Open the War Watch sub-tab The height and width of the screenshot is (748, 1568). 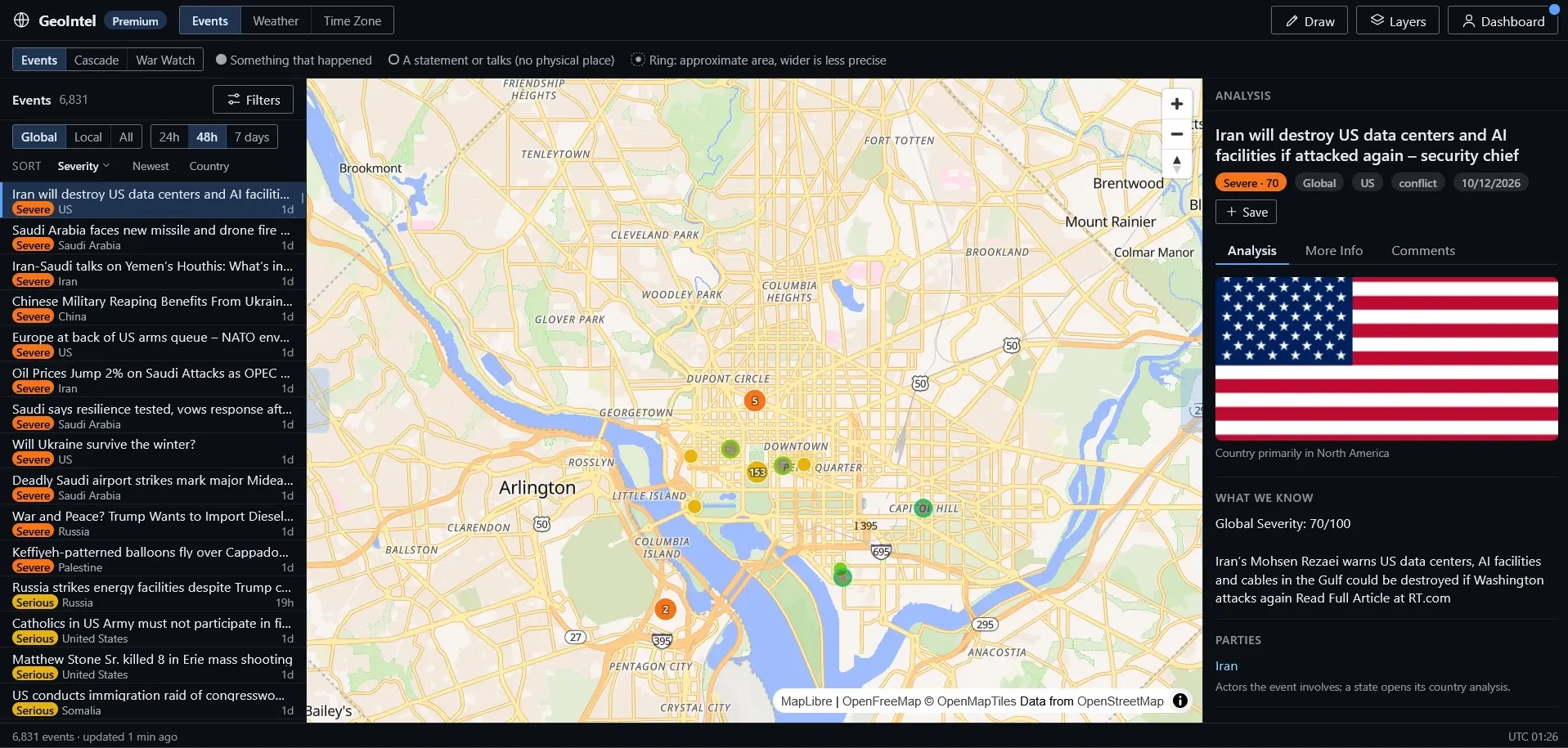pyautogui.click(x=165, y=60)
